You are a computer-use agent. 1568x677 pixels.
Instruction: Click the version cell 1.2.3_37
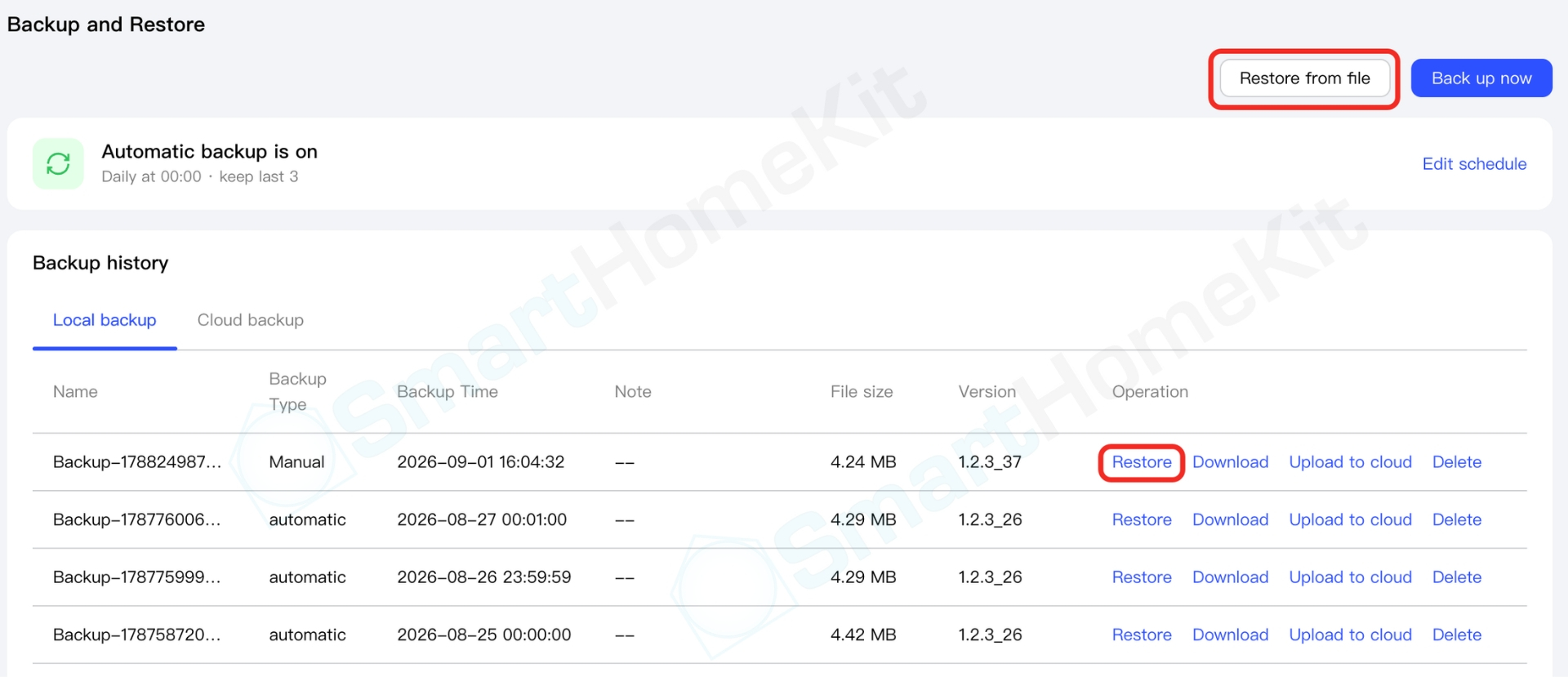pyautogui.click(x=990, y=462)
